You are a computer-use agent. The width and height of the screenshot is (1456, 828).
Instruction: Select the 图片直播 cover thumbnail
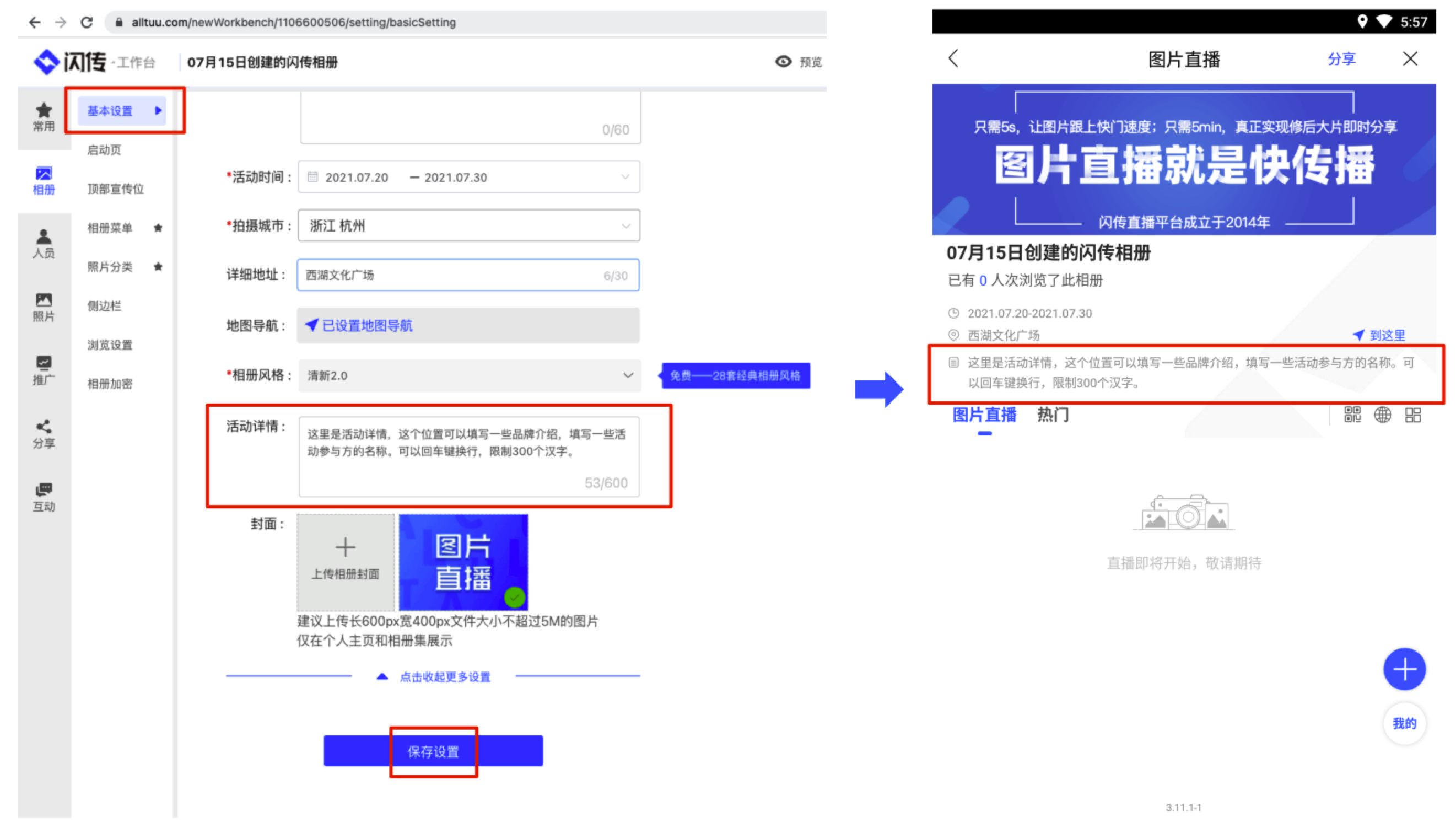[x=463, y=562]
